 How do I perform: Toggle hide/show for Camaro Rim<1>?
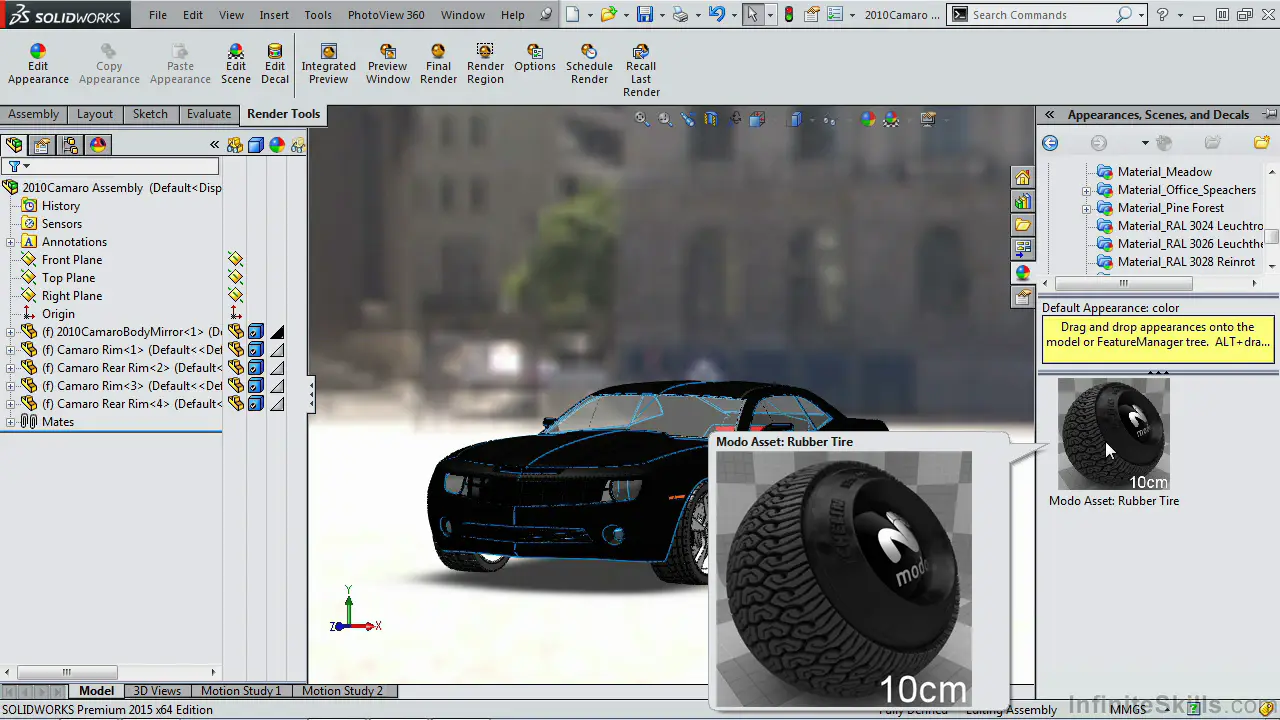click(235, 350)
